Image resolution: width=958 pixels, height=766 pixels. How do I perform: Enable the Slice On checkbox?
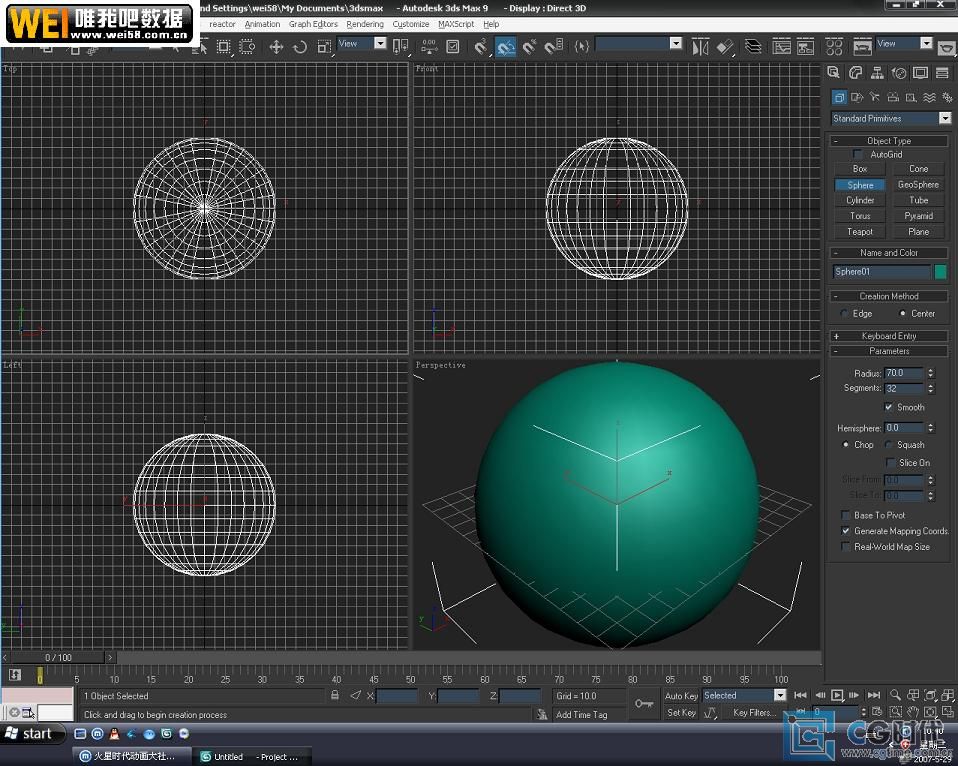(x=890, y=462)
